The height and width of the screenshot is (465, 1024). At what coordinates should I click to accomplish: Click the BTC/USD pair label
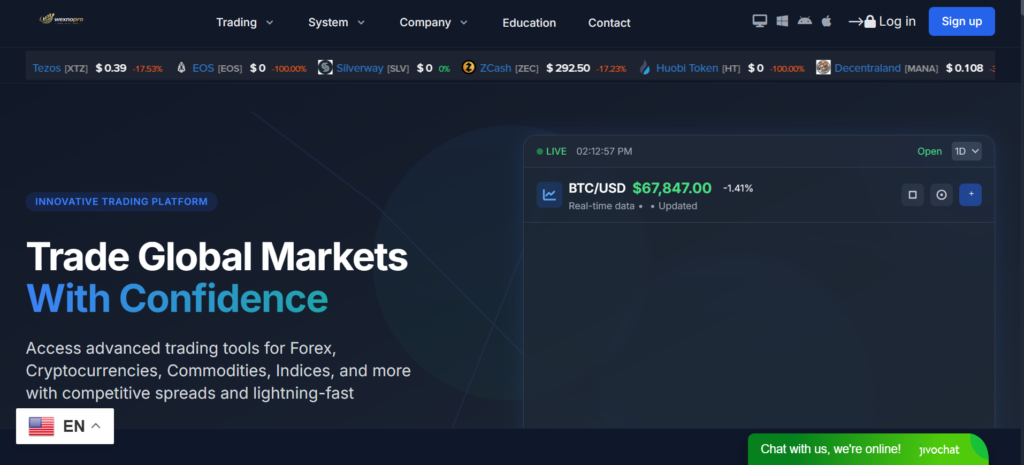tap(597, 188)
